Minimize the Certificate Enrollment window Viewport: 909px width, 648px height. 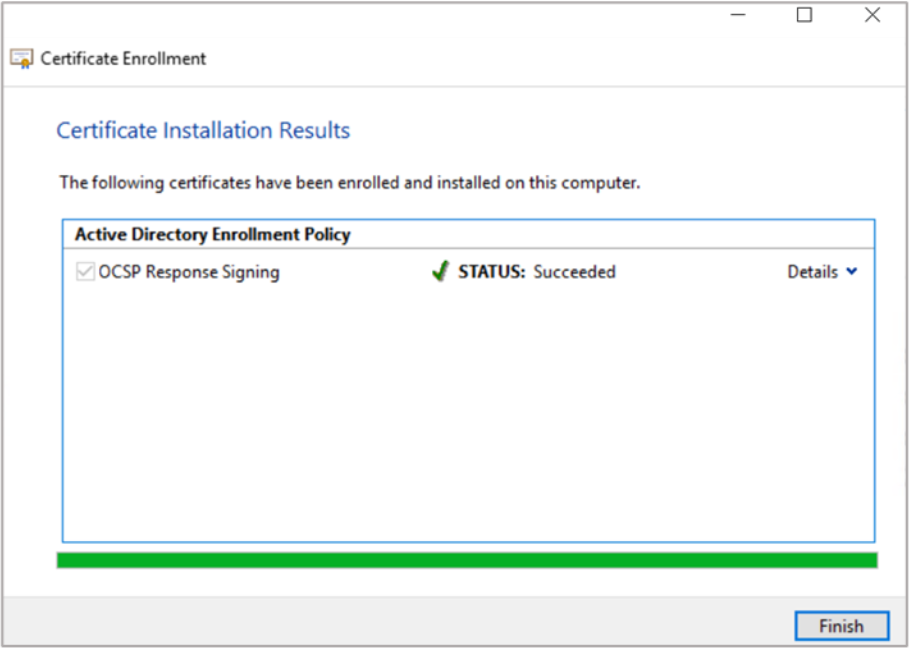[x=737, y=15]
